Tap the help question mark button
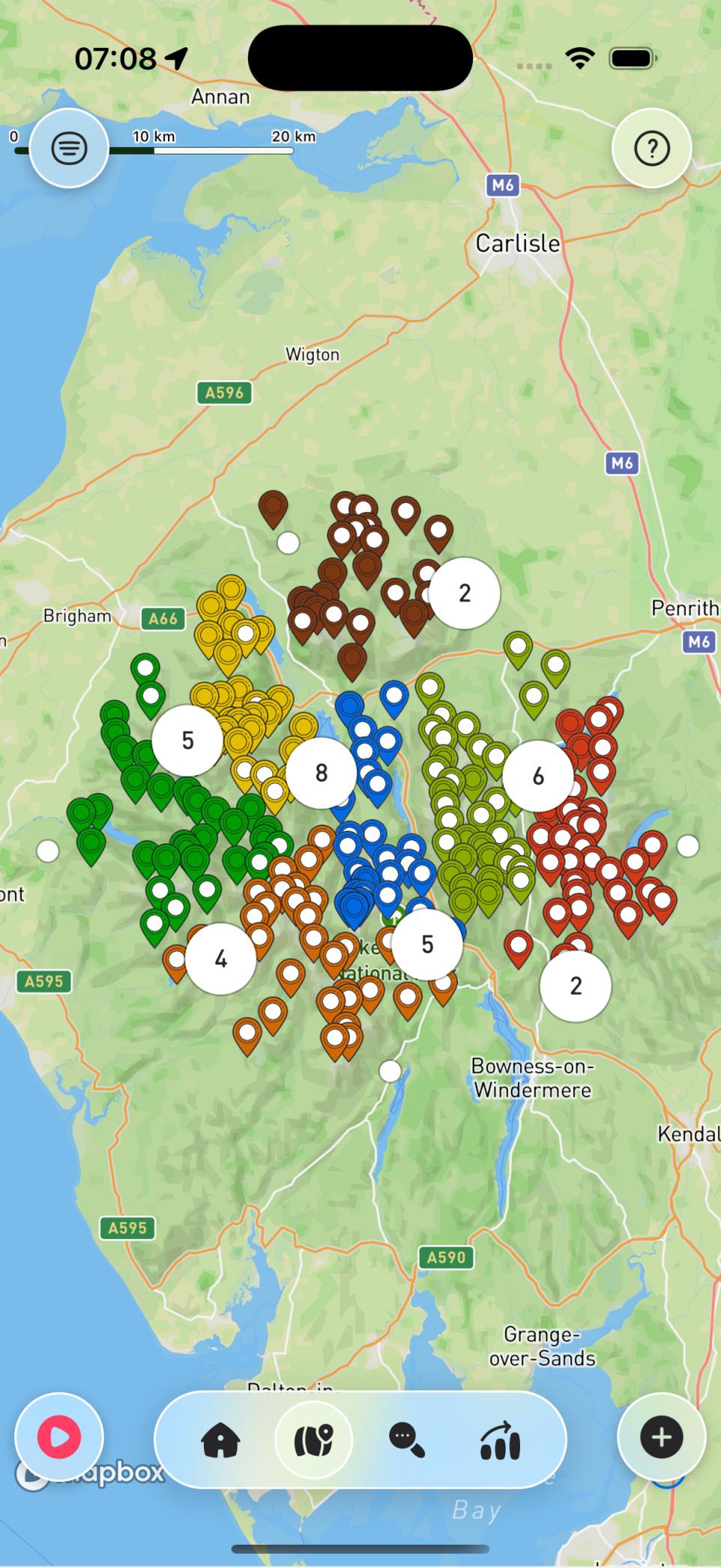 [651, 148]
